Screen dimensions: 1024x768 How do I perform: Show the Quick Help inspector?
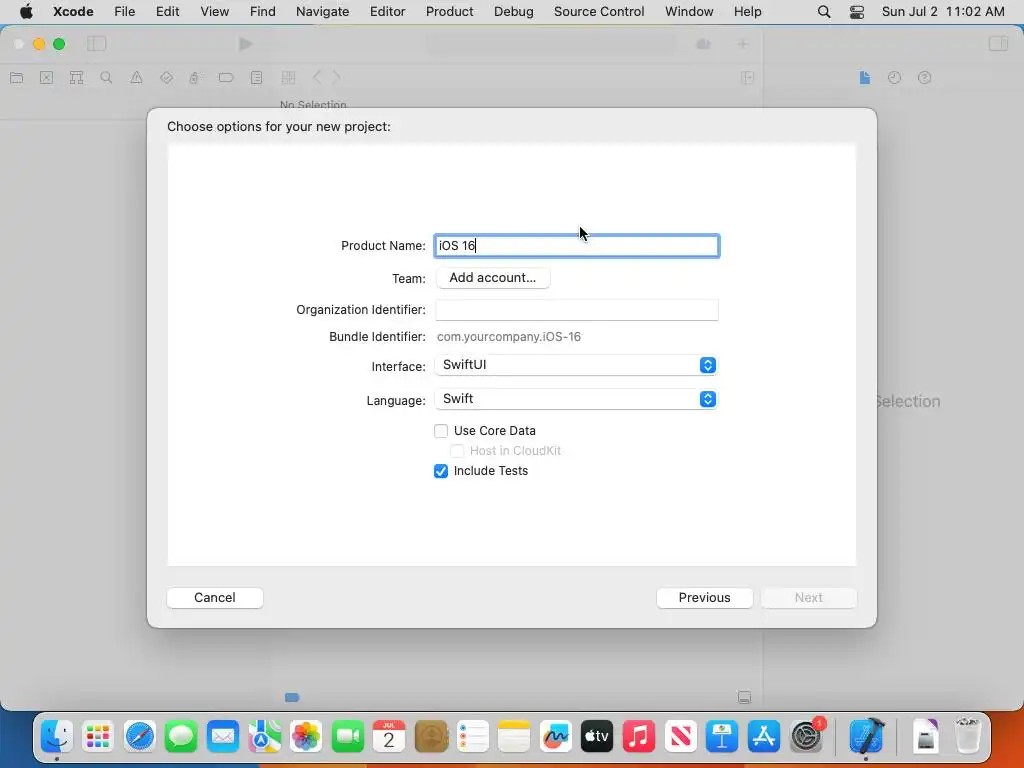point(924,78)
